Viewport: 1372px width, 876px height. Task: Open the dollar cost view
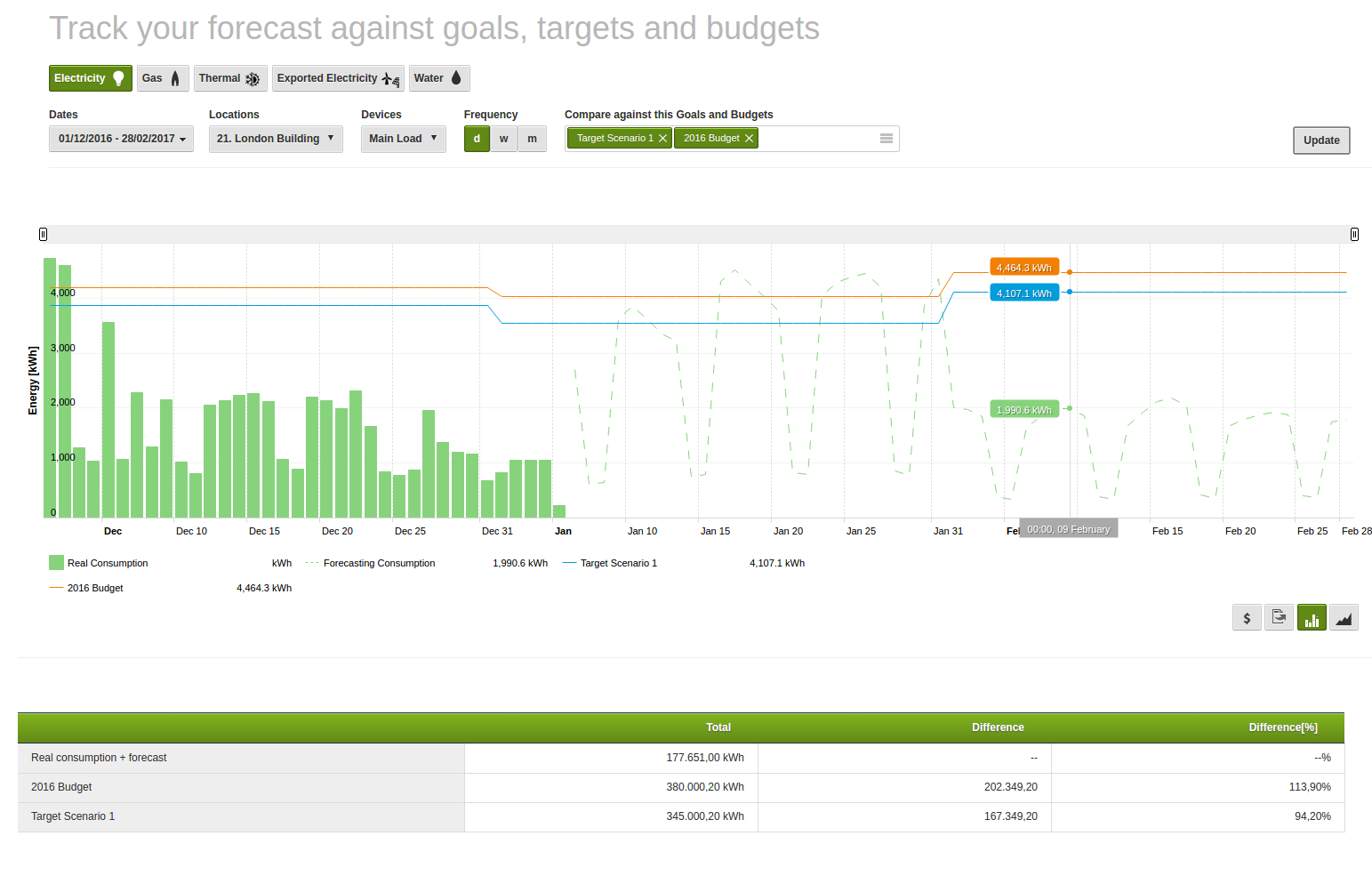1247,617
